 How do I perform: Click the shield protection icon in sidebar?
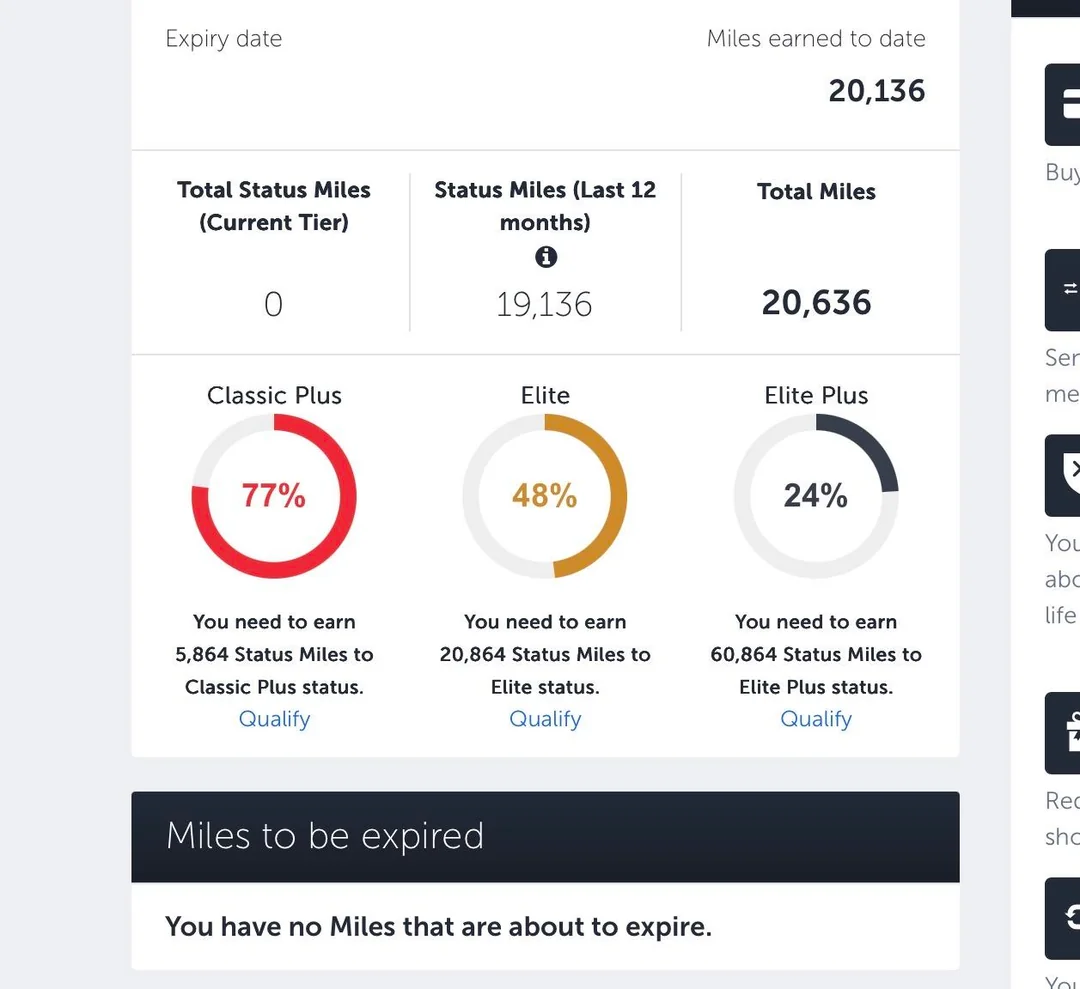point(1064,474)
